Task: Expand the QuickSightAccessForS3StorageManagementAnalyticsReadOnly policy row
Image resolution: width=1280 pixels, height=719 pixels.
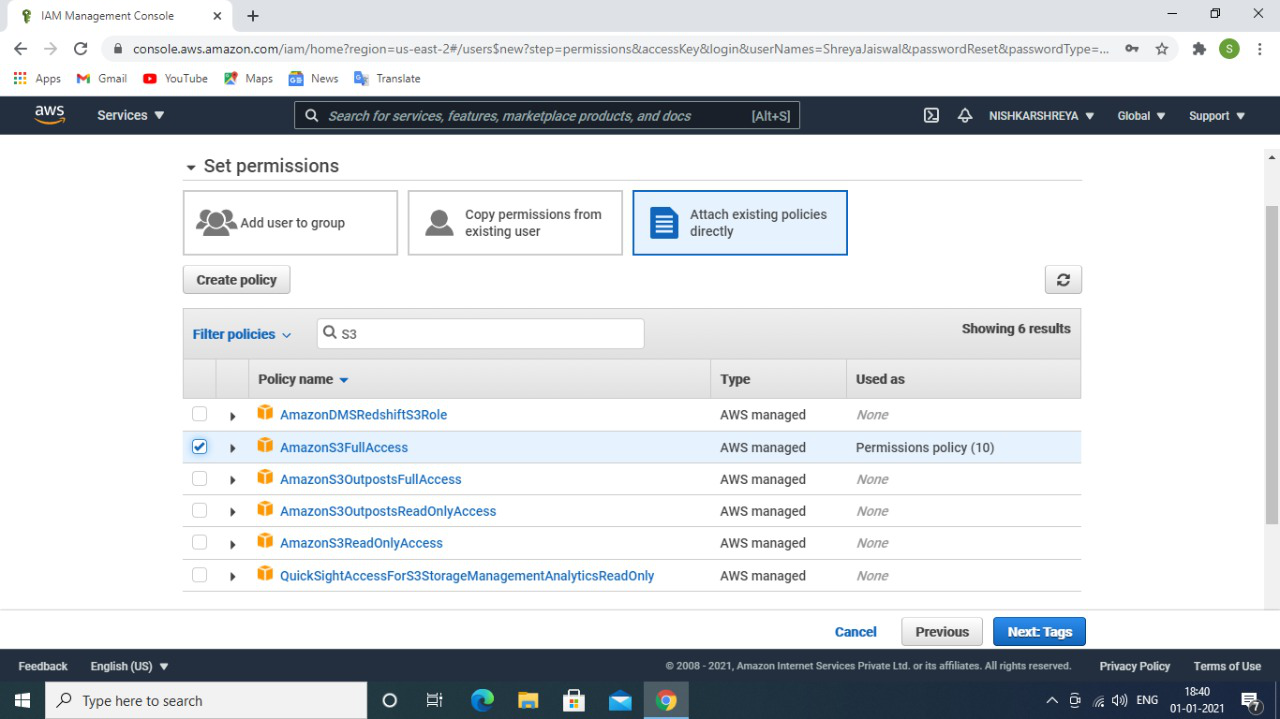Action: (x=233, y=576)
